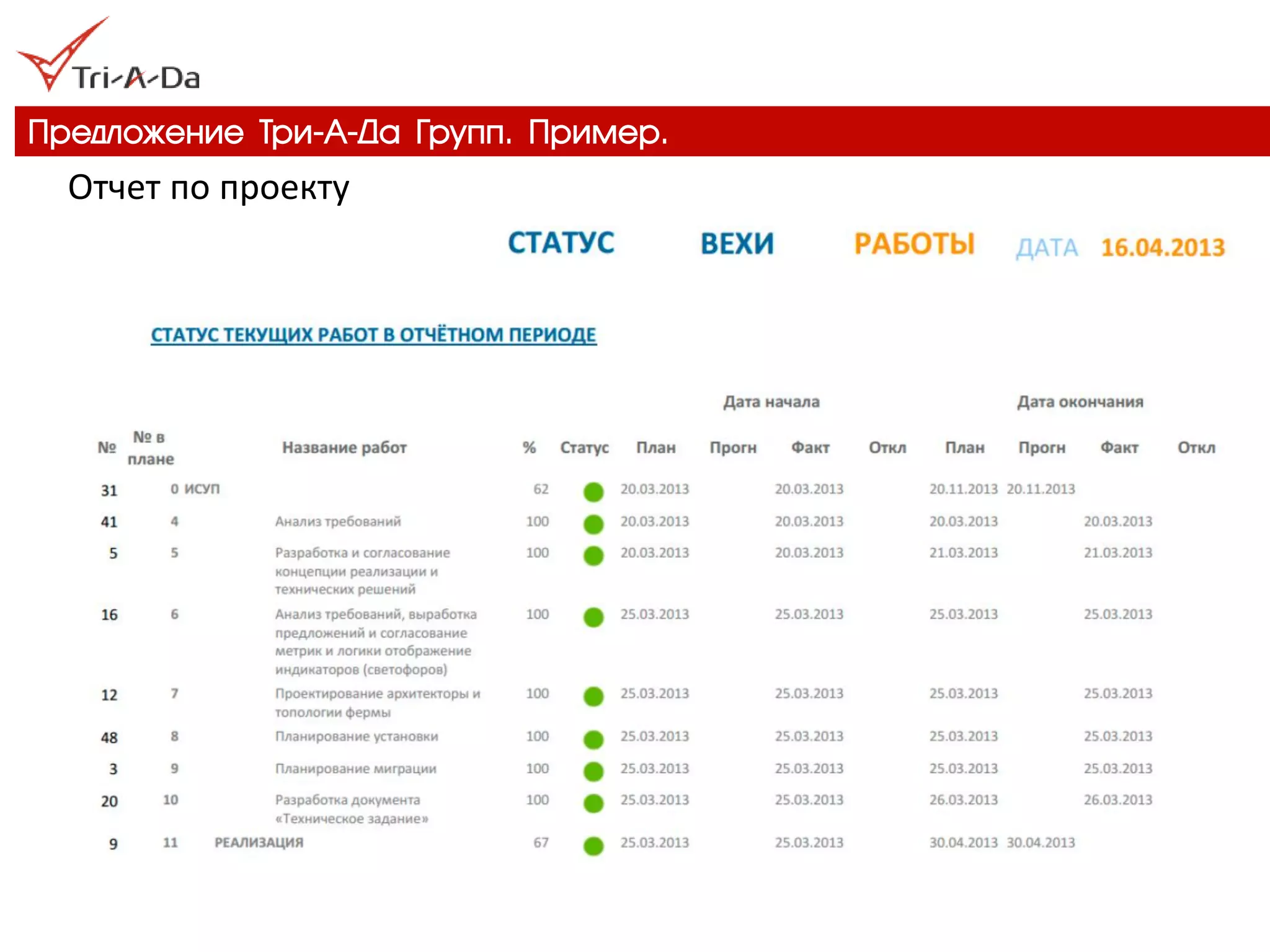This screenshot has height=952, width=1270.
Task: Click green status dot for Анализ требований
Action: 593,524
